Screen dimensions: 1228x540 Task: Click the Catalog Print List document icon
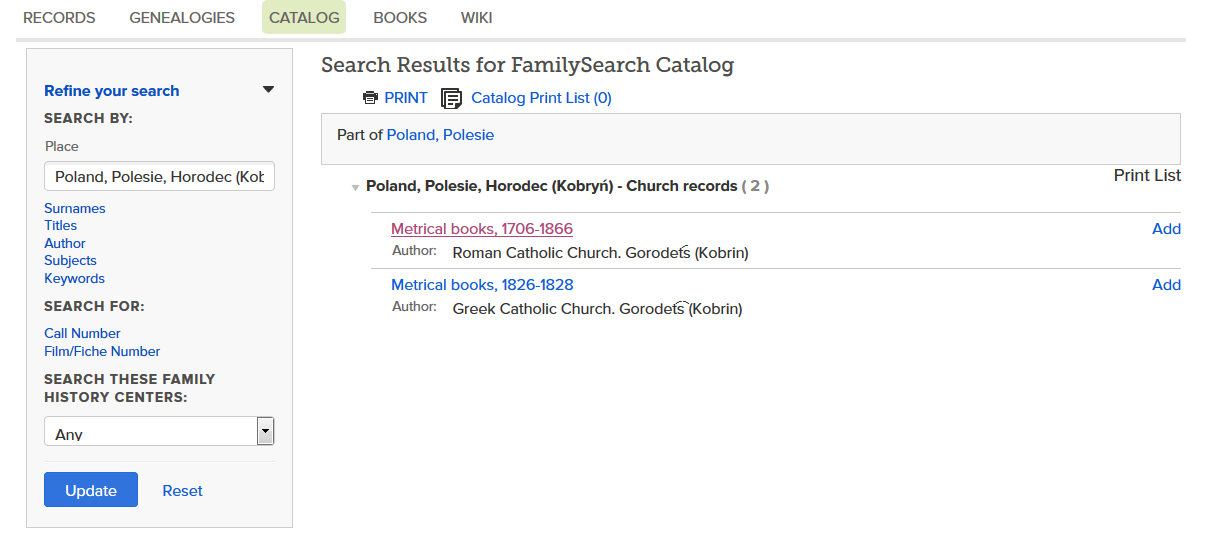pos(452,98)
